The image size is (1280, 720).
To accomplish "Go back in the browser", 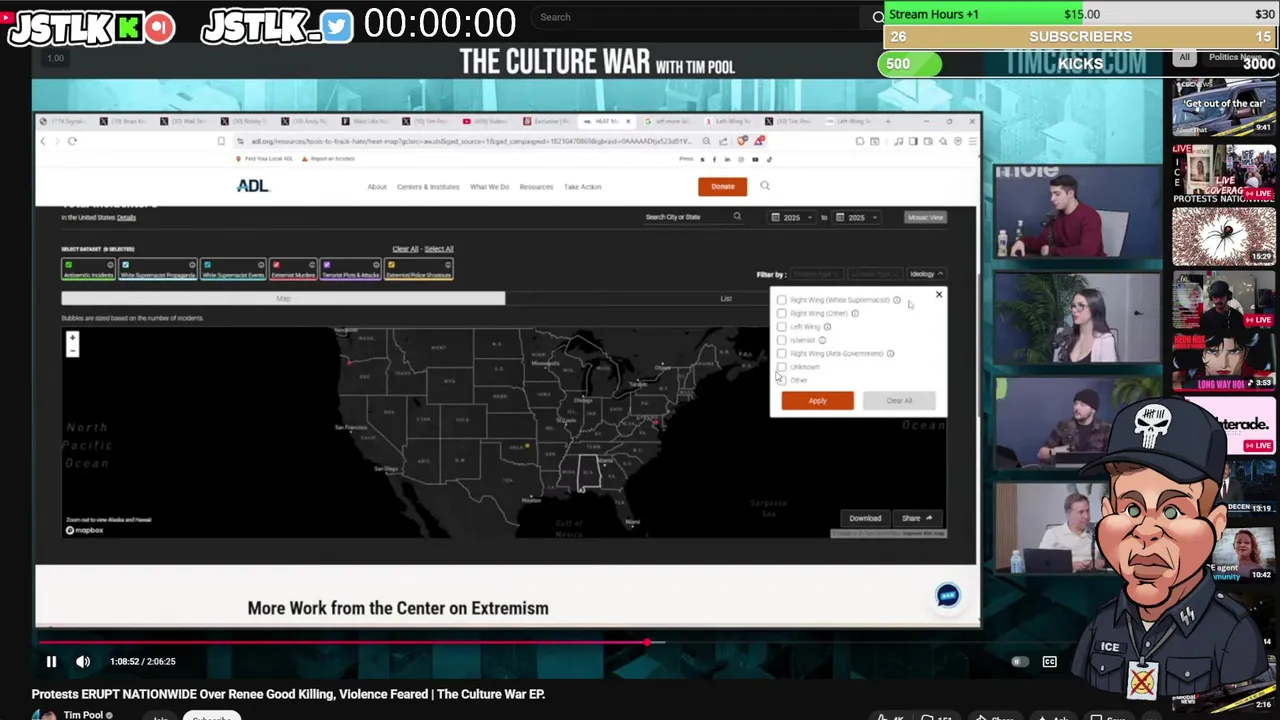I will tap(43, 141).
